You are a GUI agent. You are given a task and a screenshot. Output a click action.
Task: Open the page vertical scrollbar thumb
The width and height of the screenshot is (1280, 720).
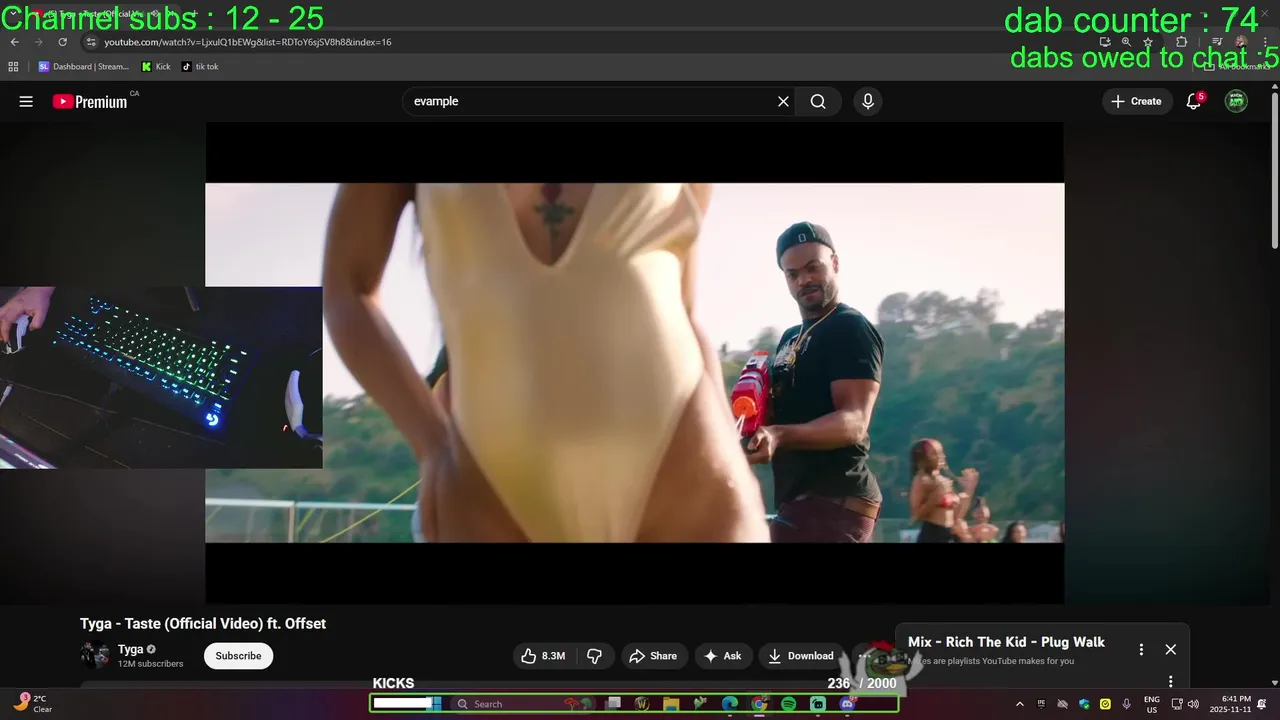coord(1274,170)
